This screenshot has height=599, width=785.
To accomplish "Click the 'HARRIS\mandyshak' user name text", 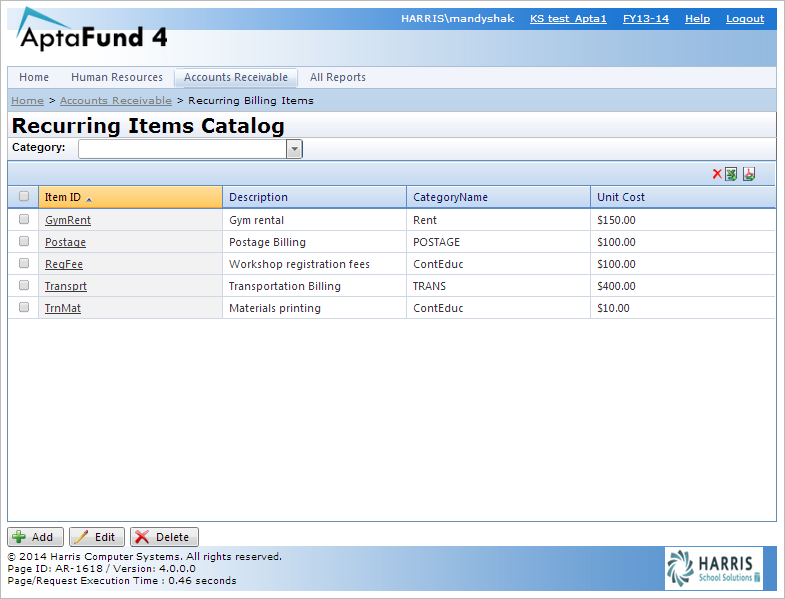I will [x=458, y=19].
